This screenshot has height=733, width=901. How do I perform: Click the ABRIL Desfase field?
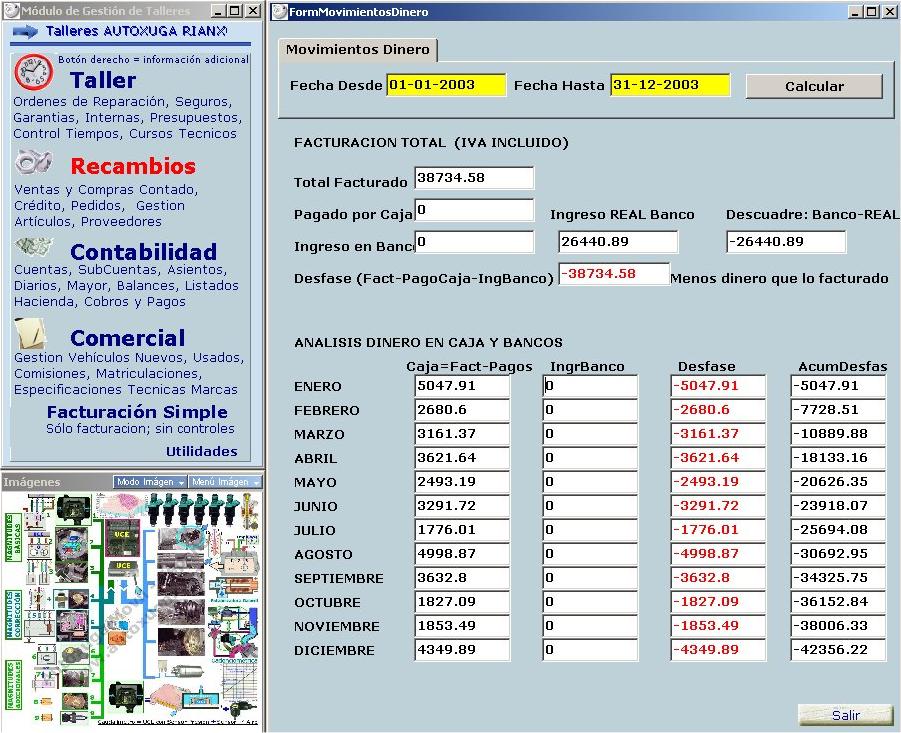click(x=718, y=458)
